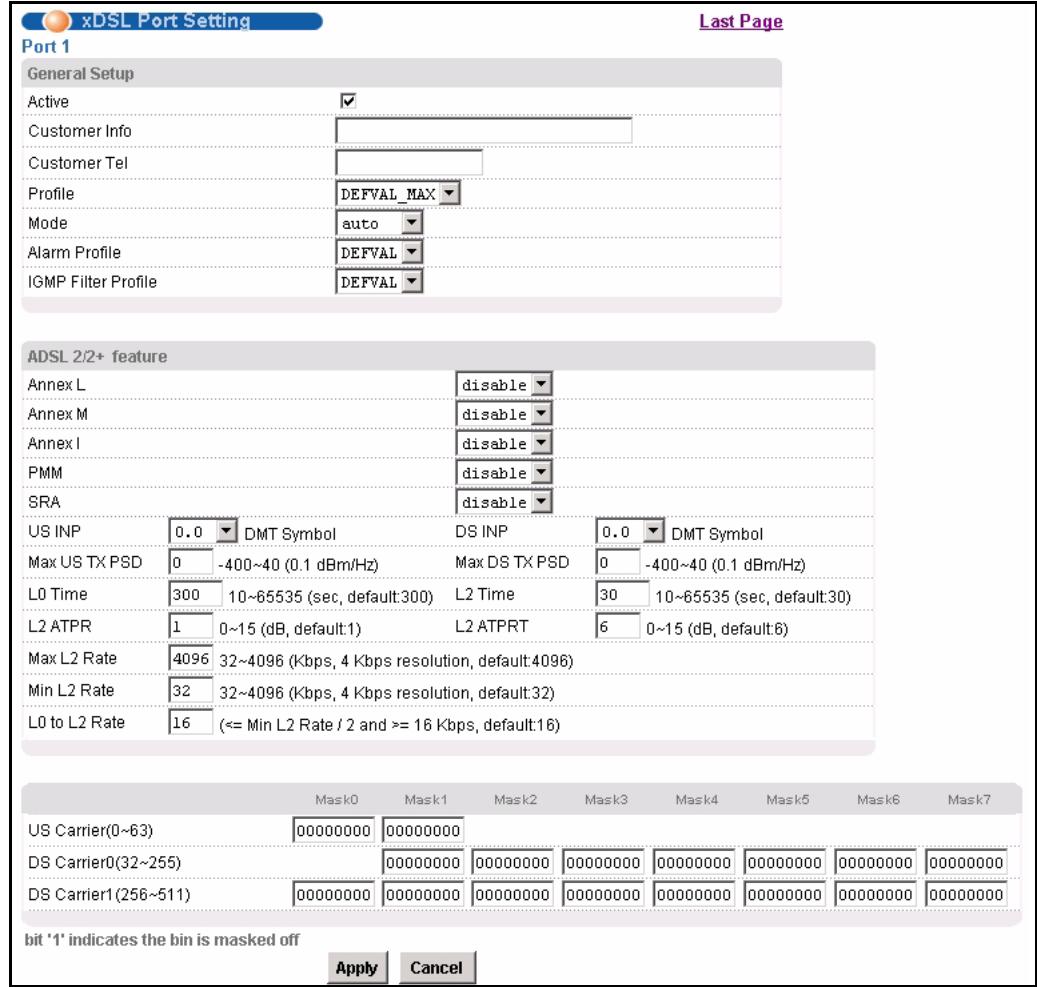Click DS Carrier0 Mask2 field
Viewport: 1037px width, 987px height.
coord(513,862)
